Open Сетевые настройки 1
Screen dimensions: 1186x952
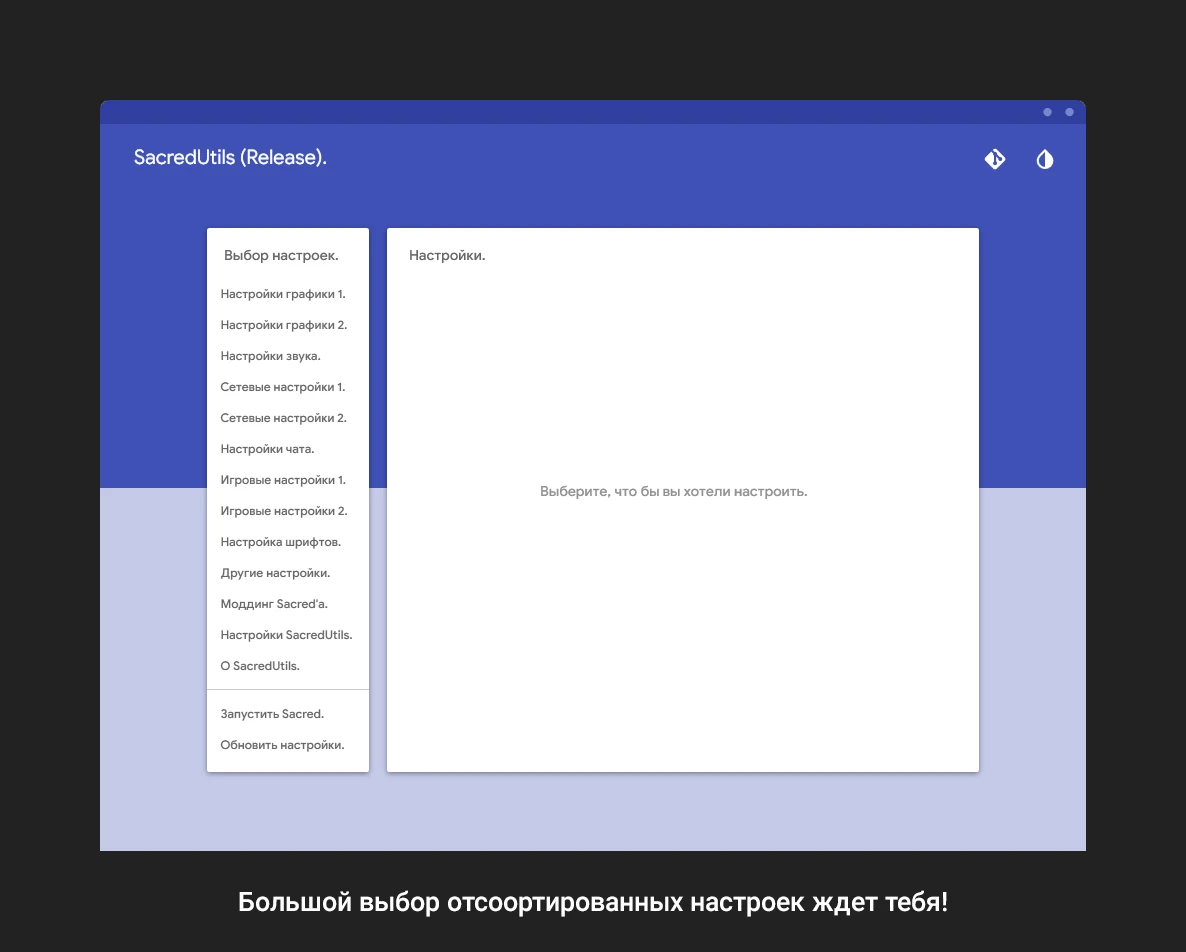(283, 386)
